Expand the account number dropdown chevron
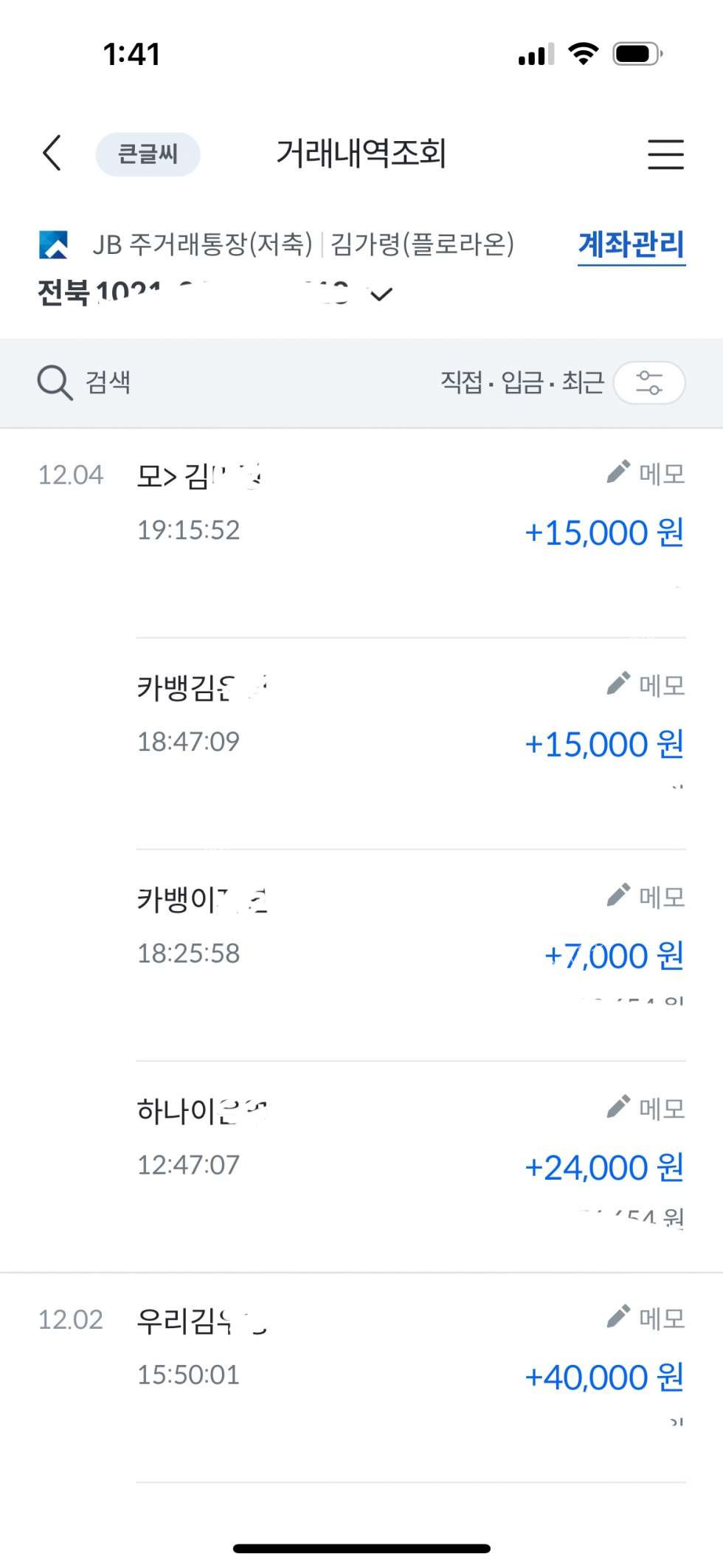 (x=381, y=295)
